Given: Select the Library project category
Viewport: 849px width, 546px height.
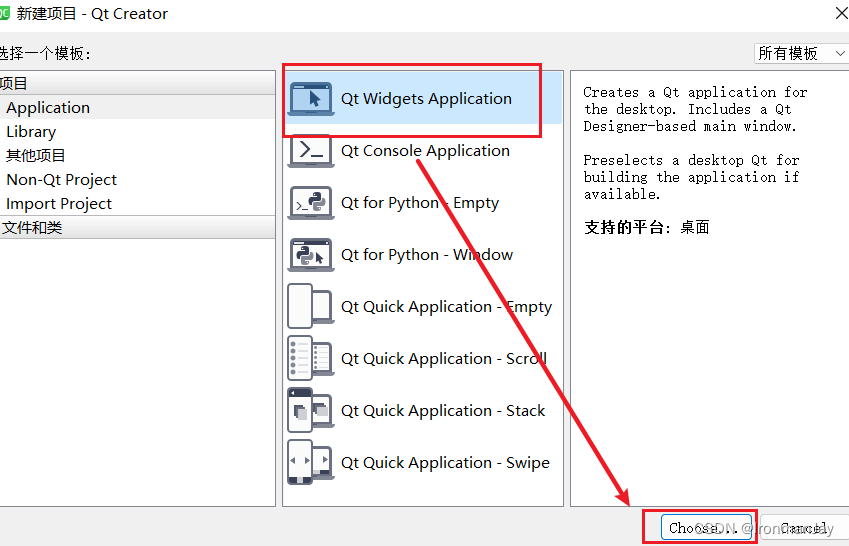Looking at the screenshot, I should click(138, 132).
